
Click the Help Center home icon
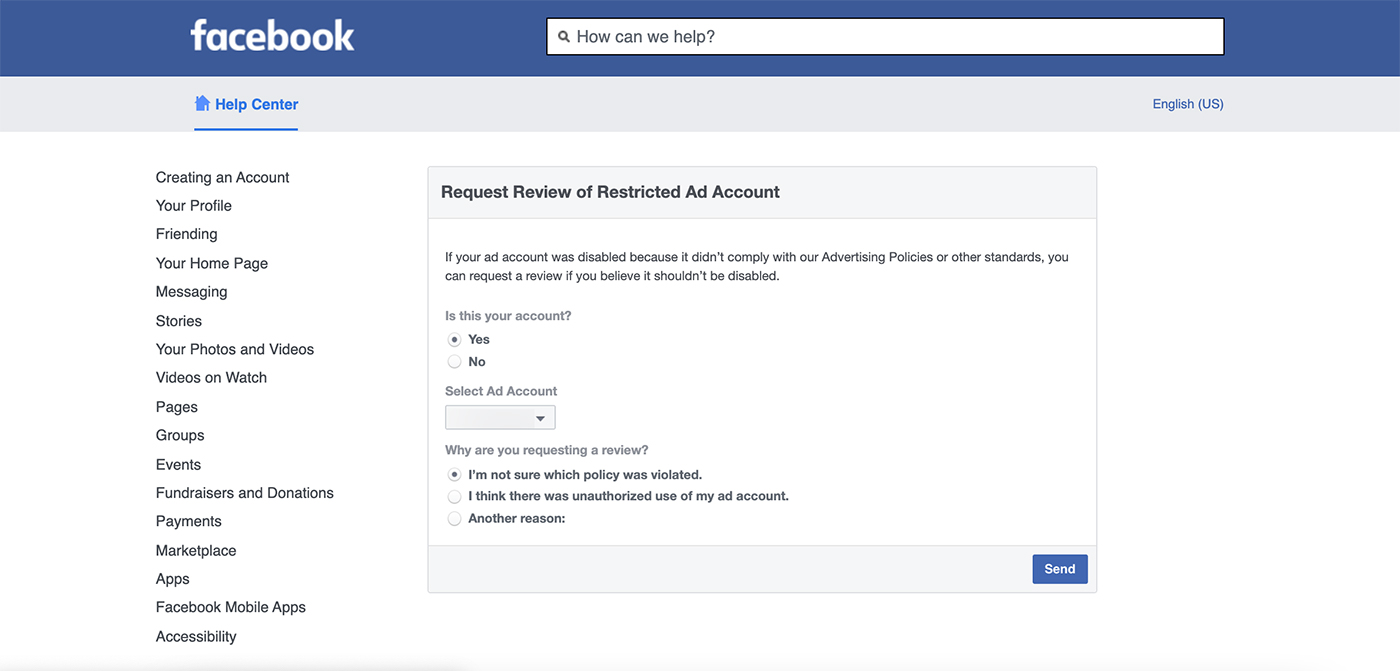coord(202,103)
